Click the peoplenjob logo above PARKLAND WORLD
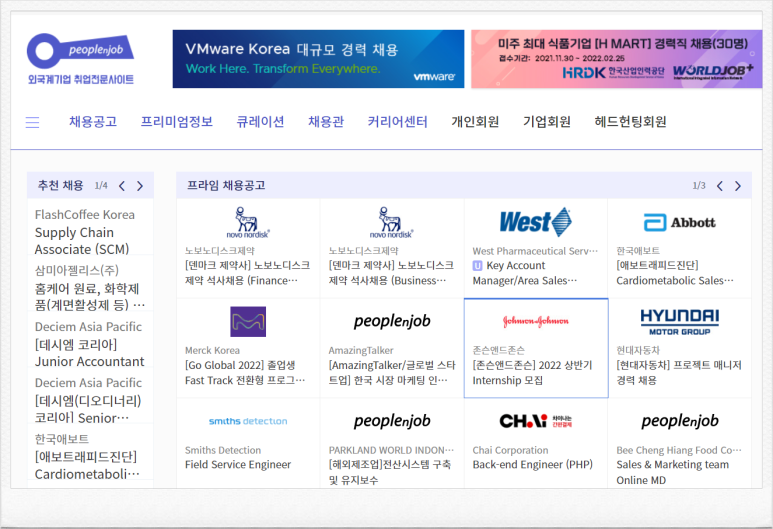 point(392,421)
